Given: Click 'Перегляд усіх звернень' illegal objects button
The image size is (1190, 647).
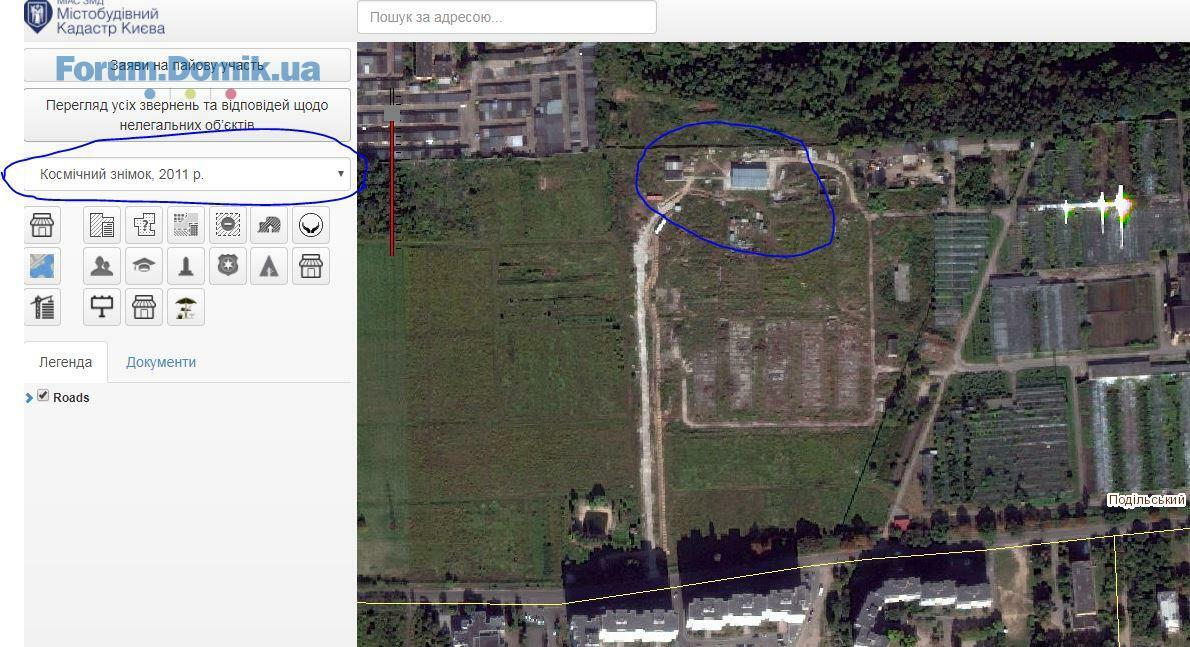Looking at the screenshot, I should pyautogui.click(x=187, y=115).
